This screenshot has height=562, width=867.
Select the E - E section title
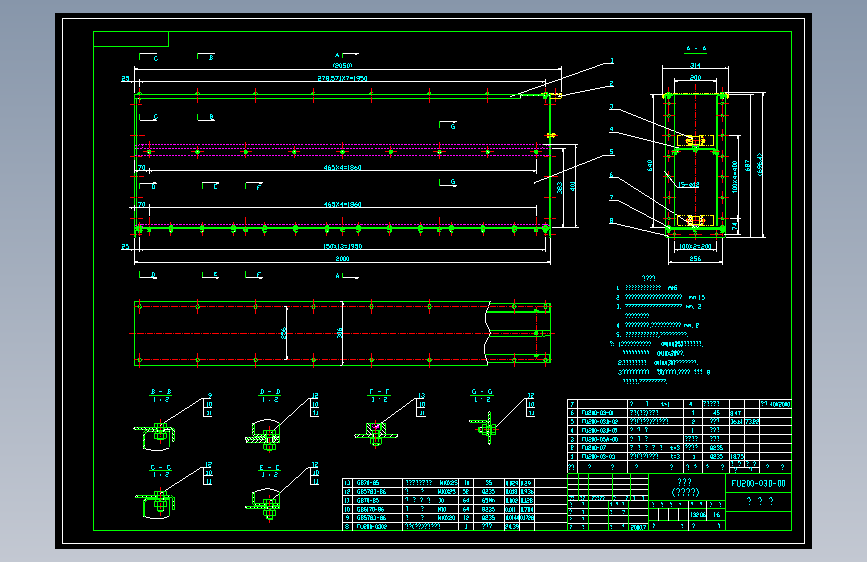(270, 467)
